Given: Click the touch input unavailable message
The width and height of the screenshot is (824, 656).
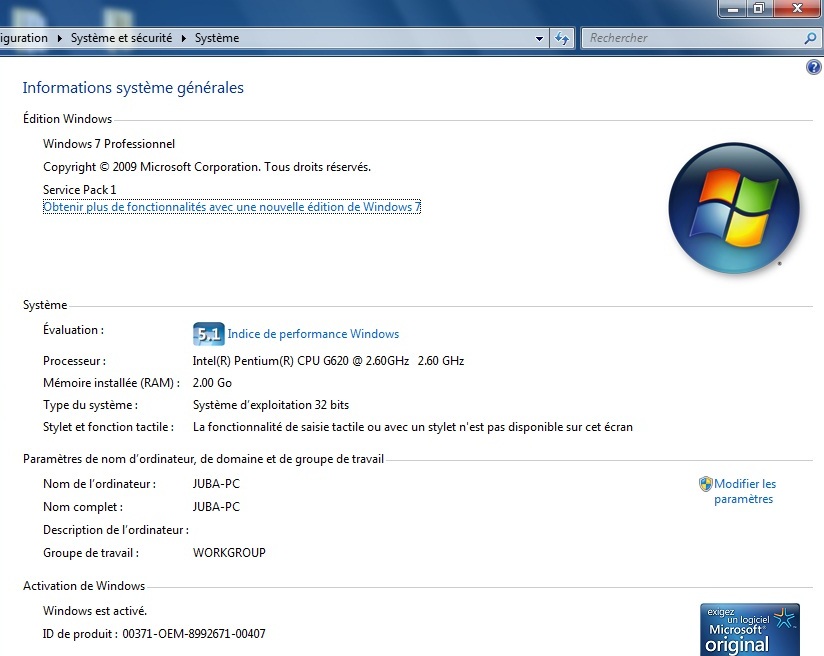Looking at the screenshot, I should (x=413, y=427).
